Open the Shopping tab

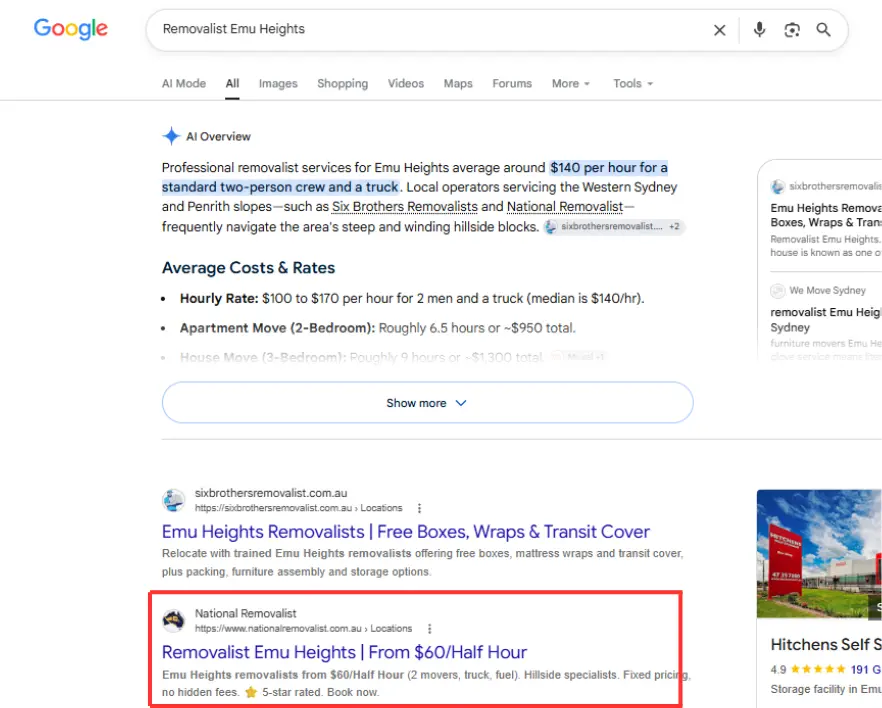[x=343, y=83]
